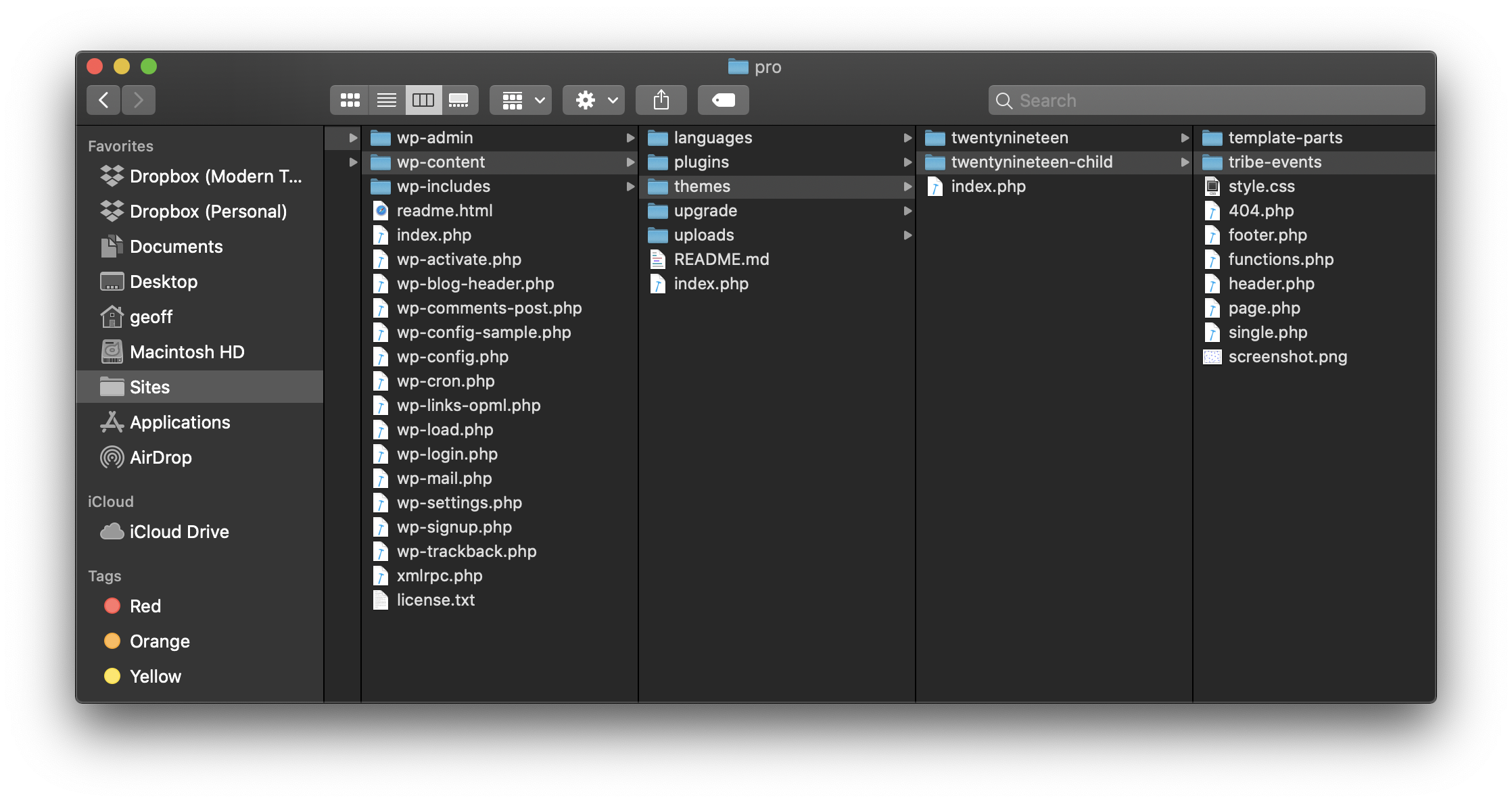1512x803 pixels.
Task: Expand the languages folder arrow
Action: click(907, 138)
